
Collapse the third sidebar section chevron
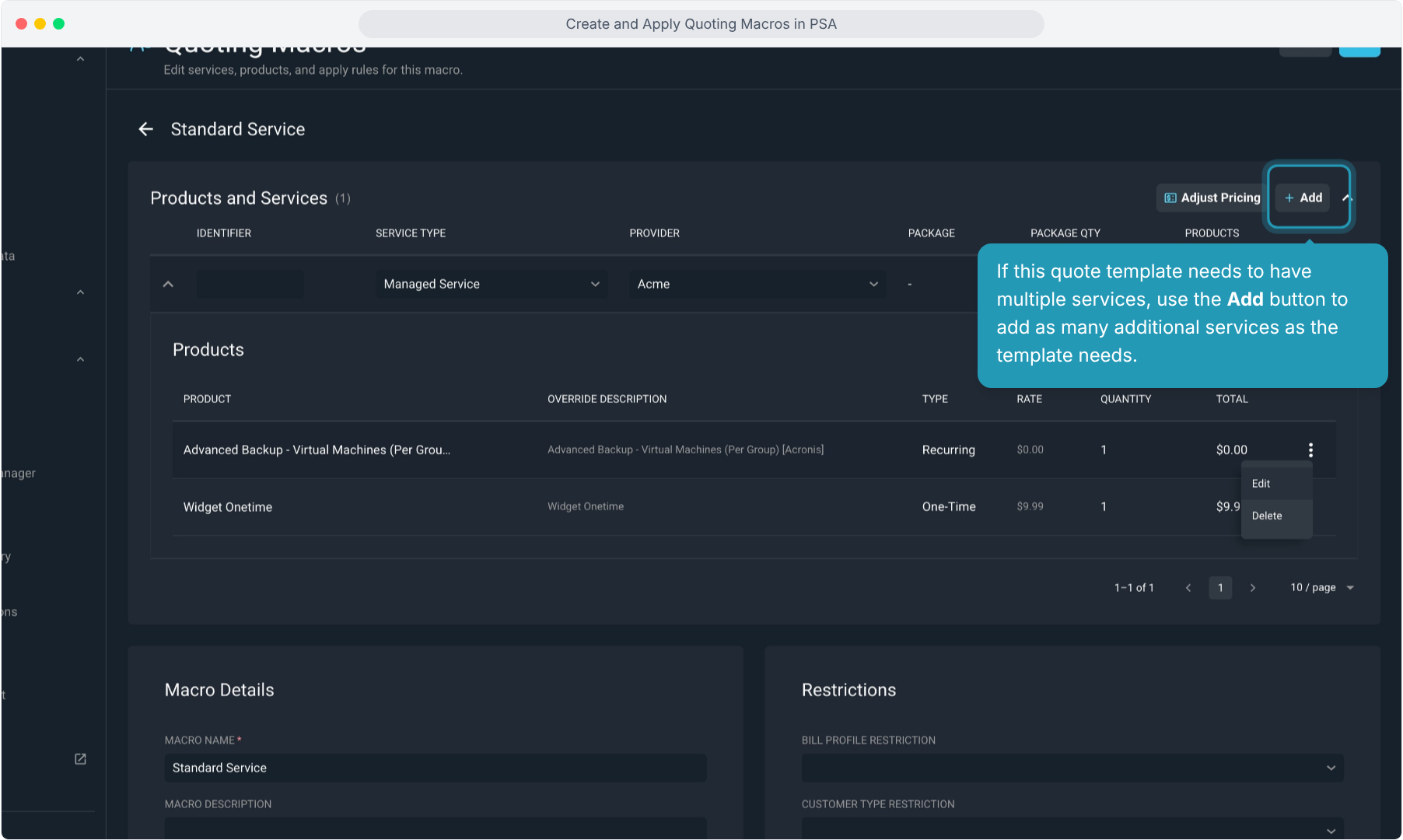pyautogui.click(x=80, y=359)
